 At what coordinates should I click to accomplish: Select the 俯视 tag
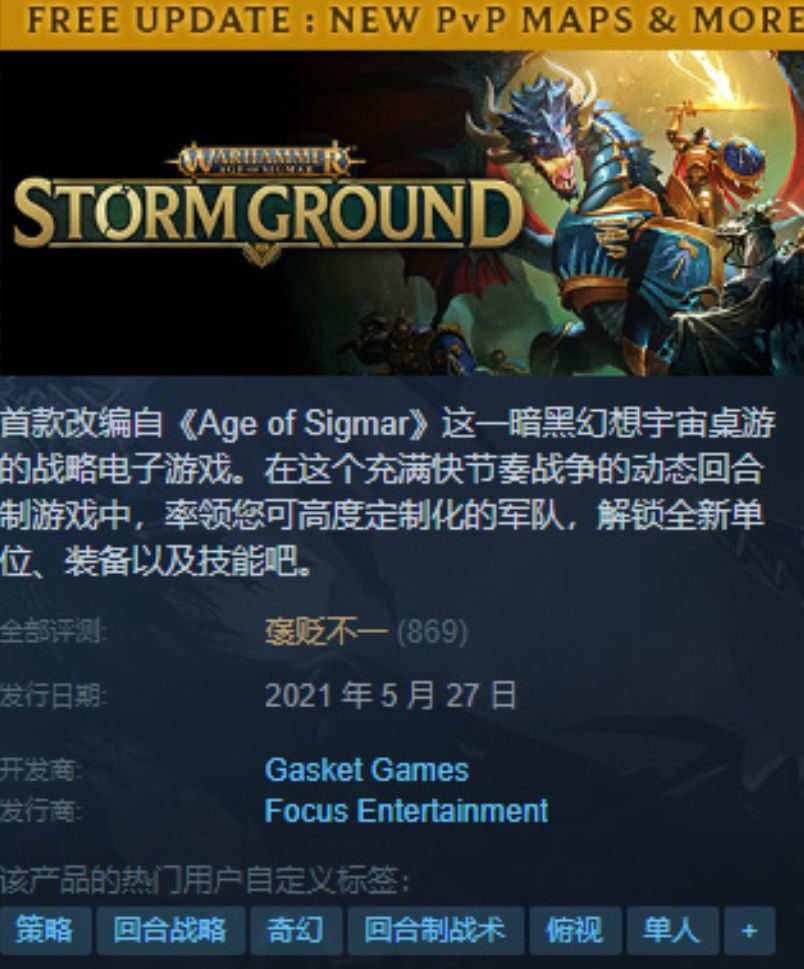(x=575, y=930)
